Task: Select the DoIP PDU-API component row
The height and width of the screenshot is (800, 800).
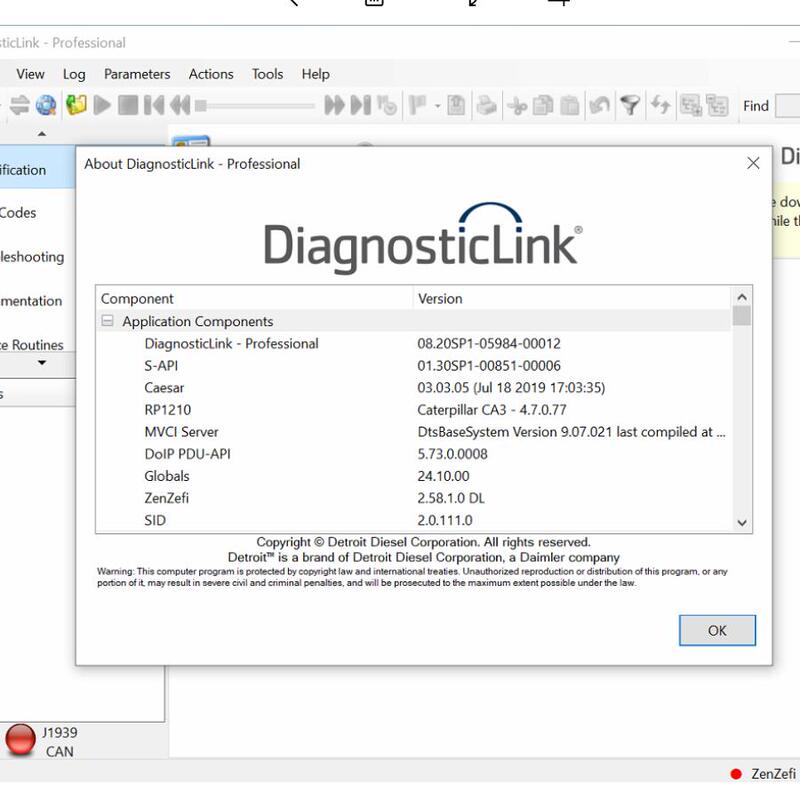Action: coord(413,454)
